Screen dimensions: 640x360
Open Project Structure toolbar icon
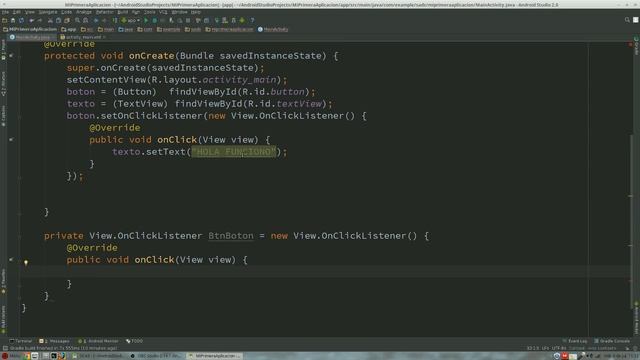pos(207,20)
